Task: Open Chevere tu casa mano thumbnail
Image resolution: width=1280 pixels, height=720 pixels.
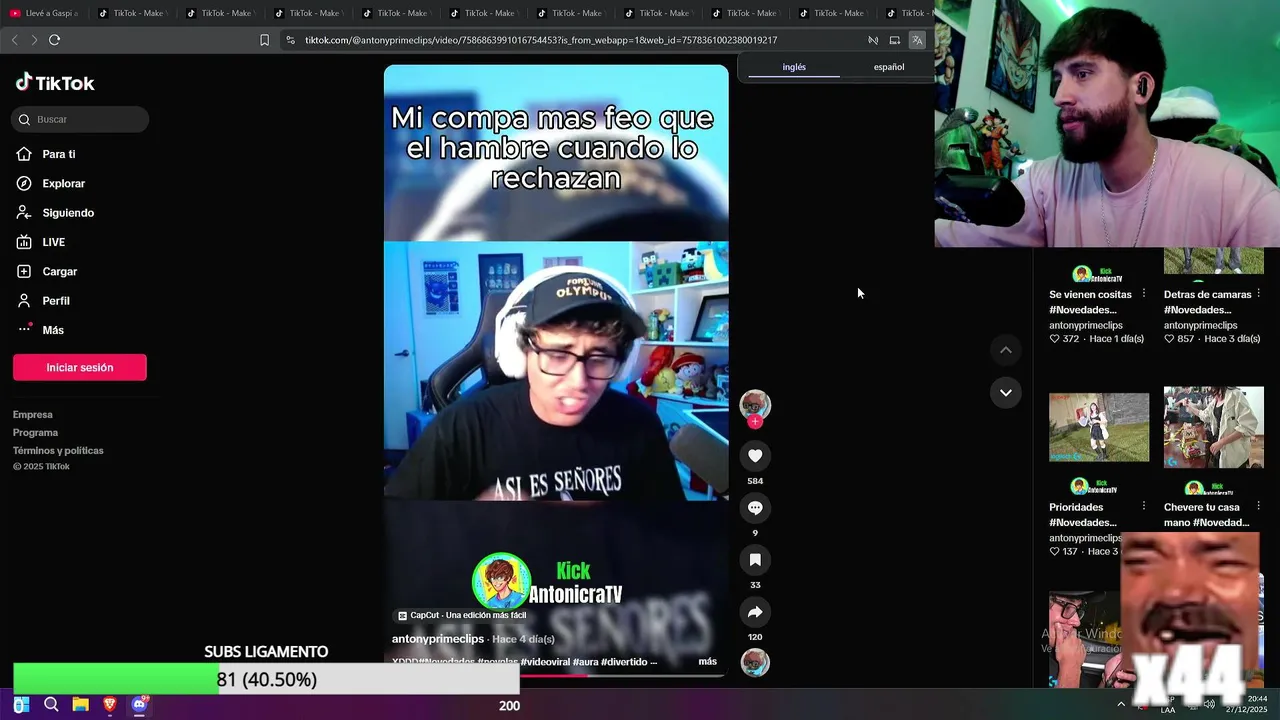Action: click(x=1213, y=427)
